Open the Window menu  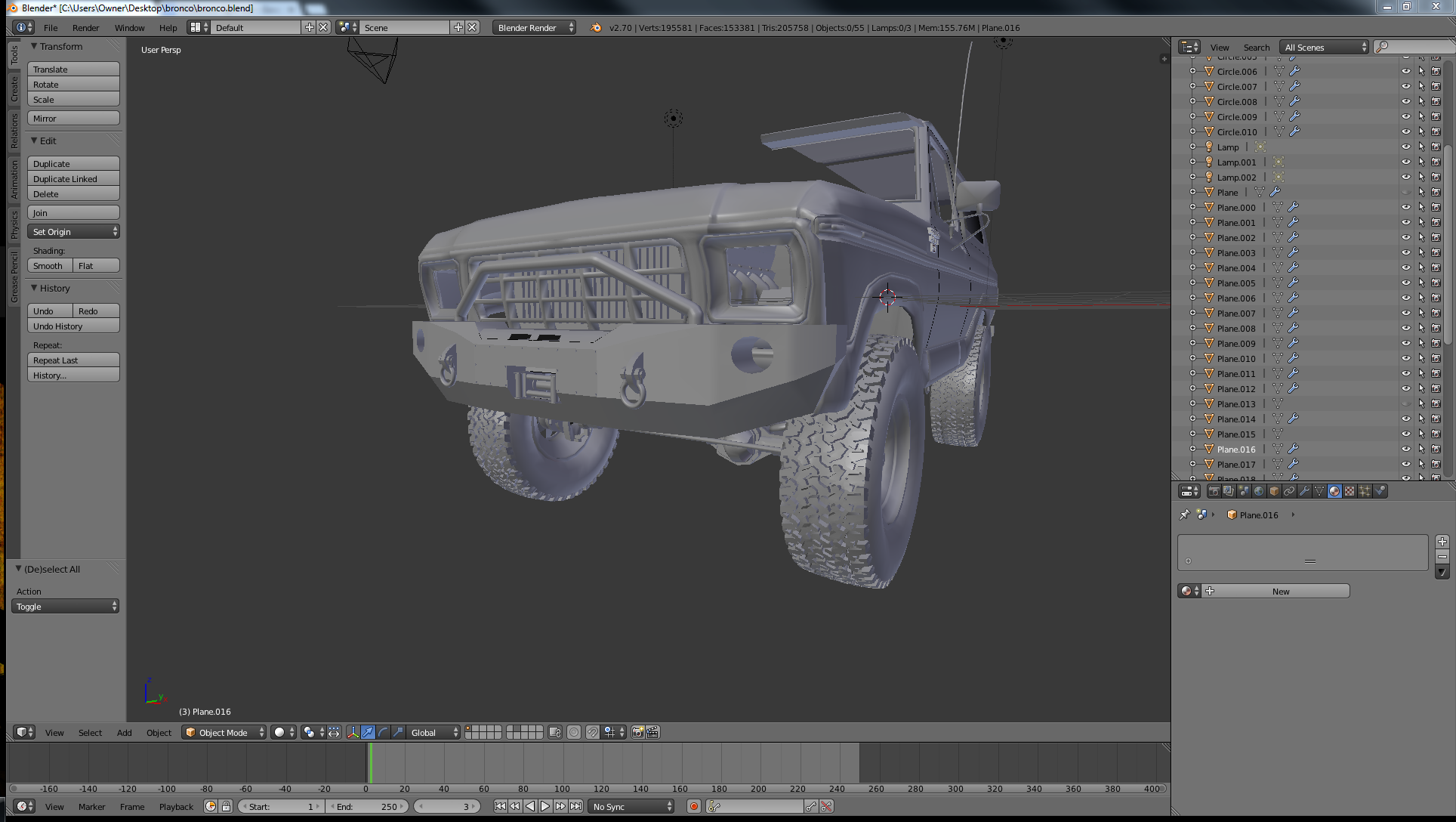coord(129,27)
